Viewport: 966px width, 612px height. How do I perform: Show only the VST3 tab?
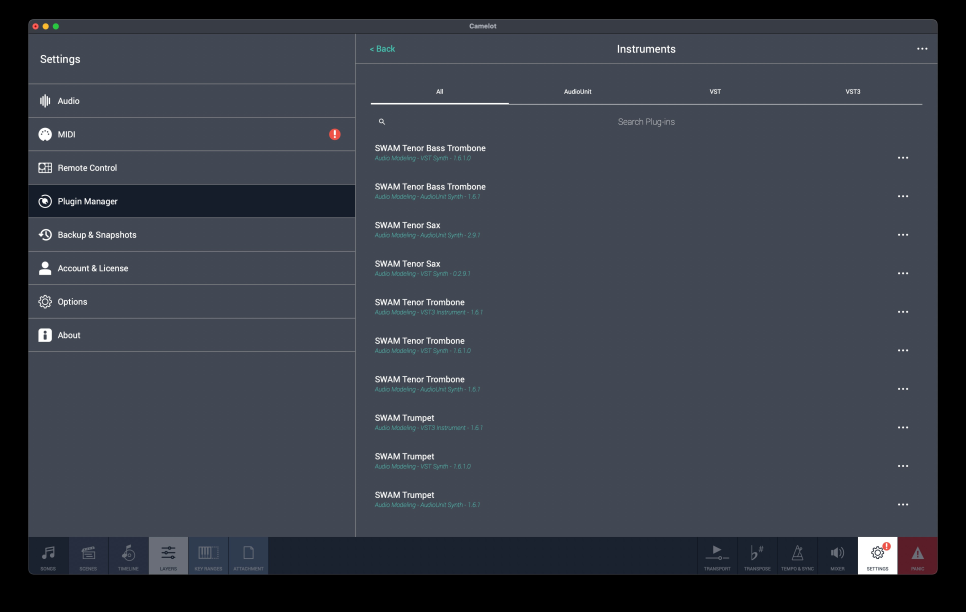(853, 92)
